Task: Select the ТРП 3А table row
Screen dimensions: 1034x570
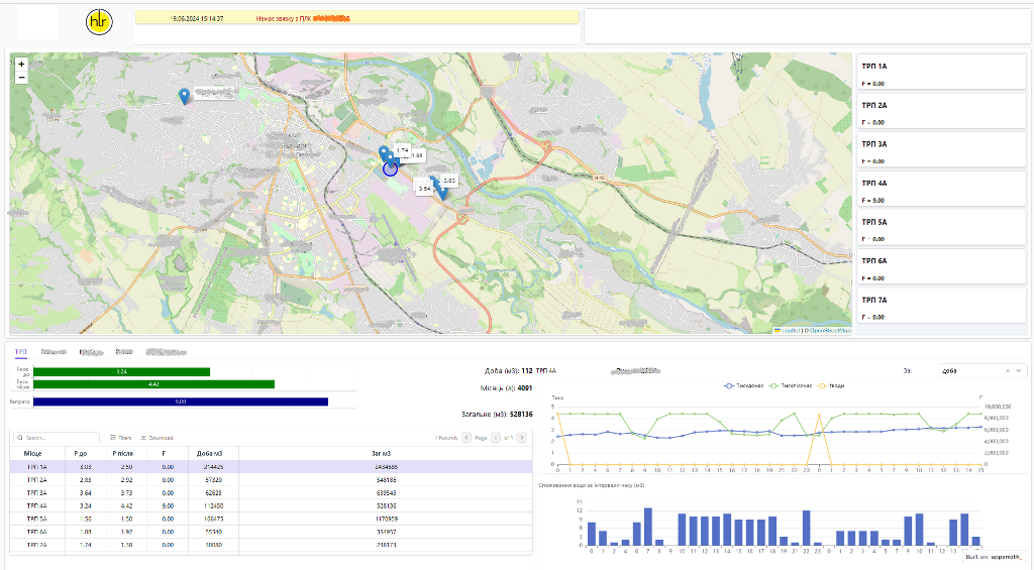Action: pyautogui.click(x=271, y=493)
